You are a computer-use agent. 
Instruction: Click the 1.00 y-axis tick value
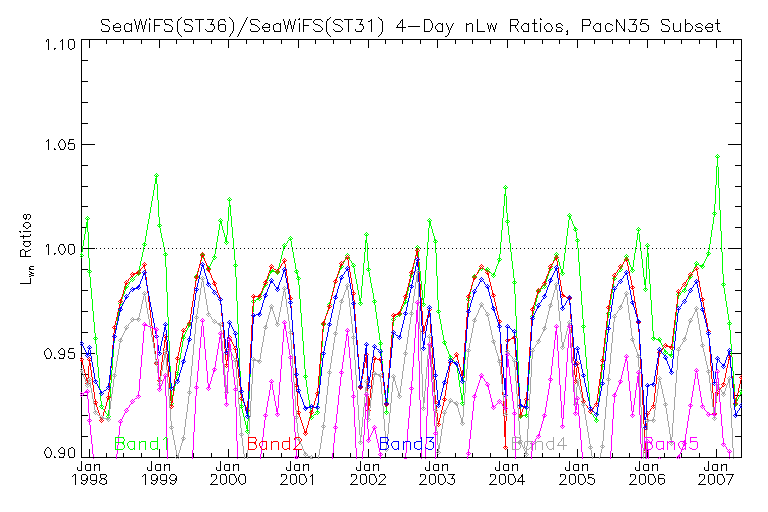60,249
